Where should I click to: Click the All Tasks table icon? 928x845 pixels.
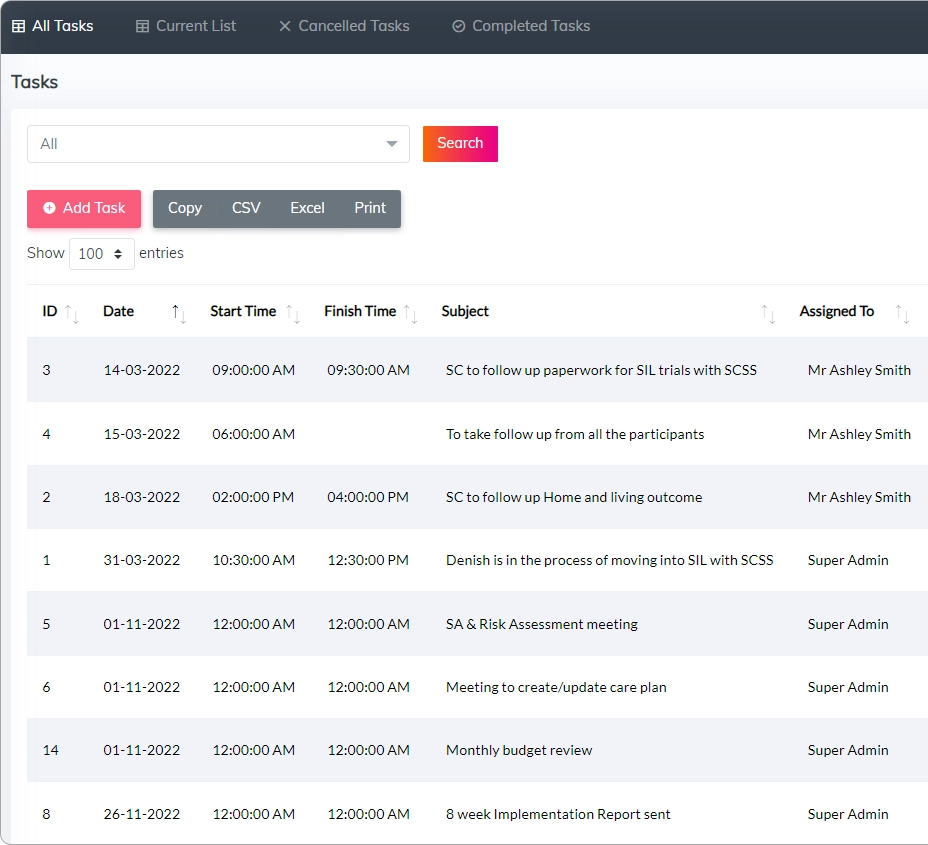point(19,26)
